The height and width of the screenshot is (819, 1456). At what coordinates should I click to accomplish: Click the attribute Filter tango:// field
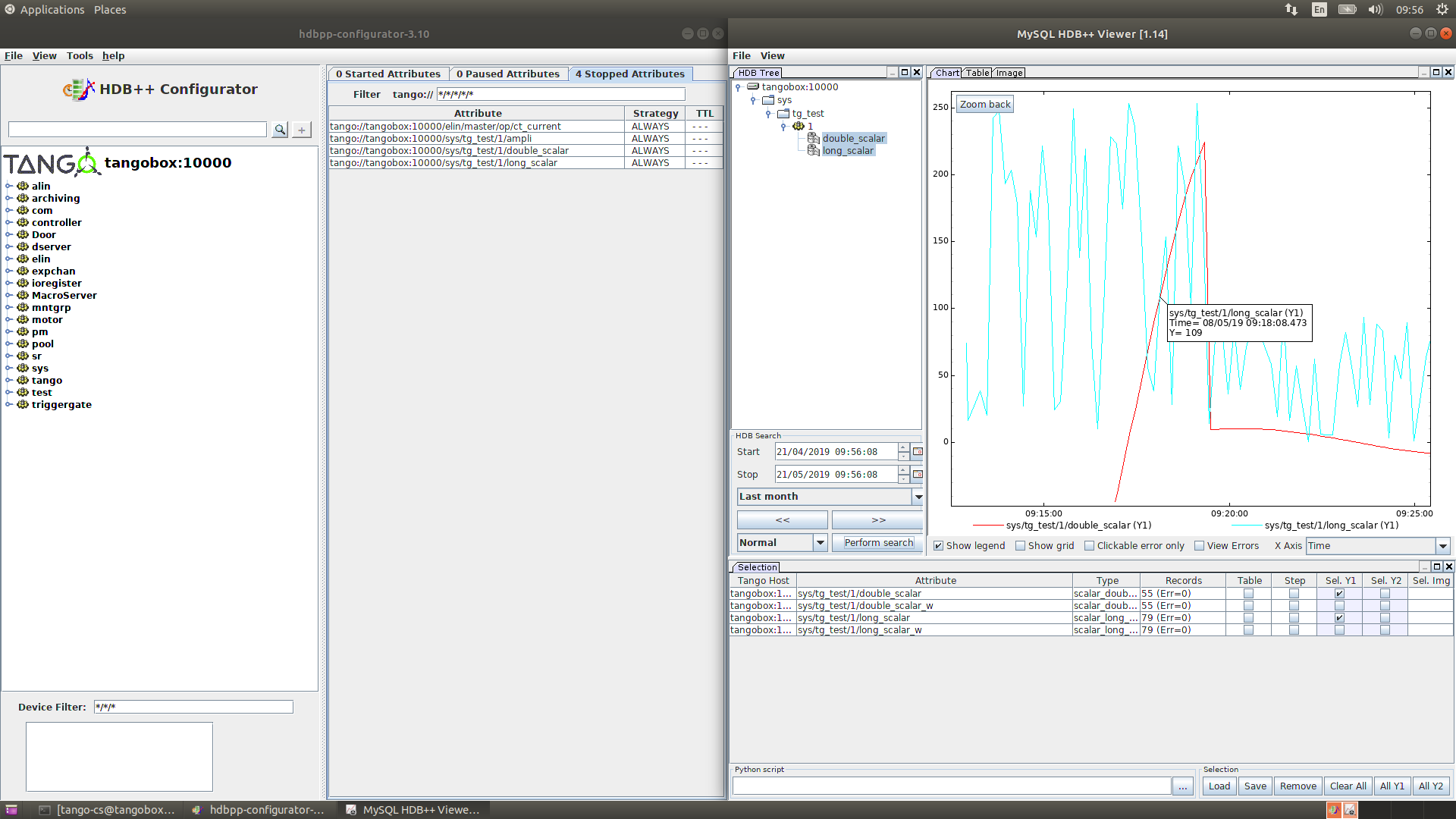[x=560, y=94]
